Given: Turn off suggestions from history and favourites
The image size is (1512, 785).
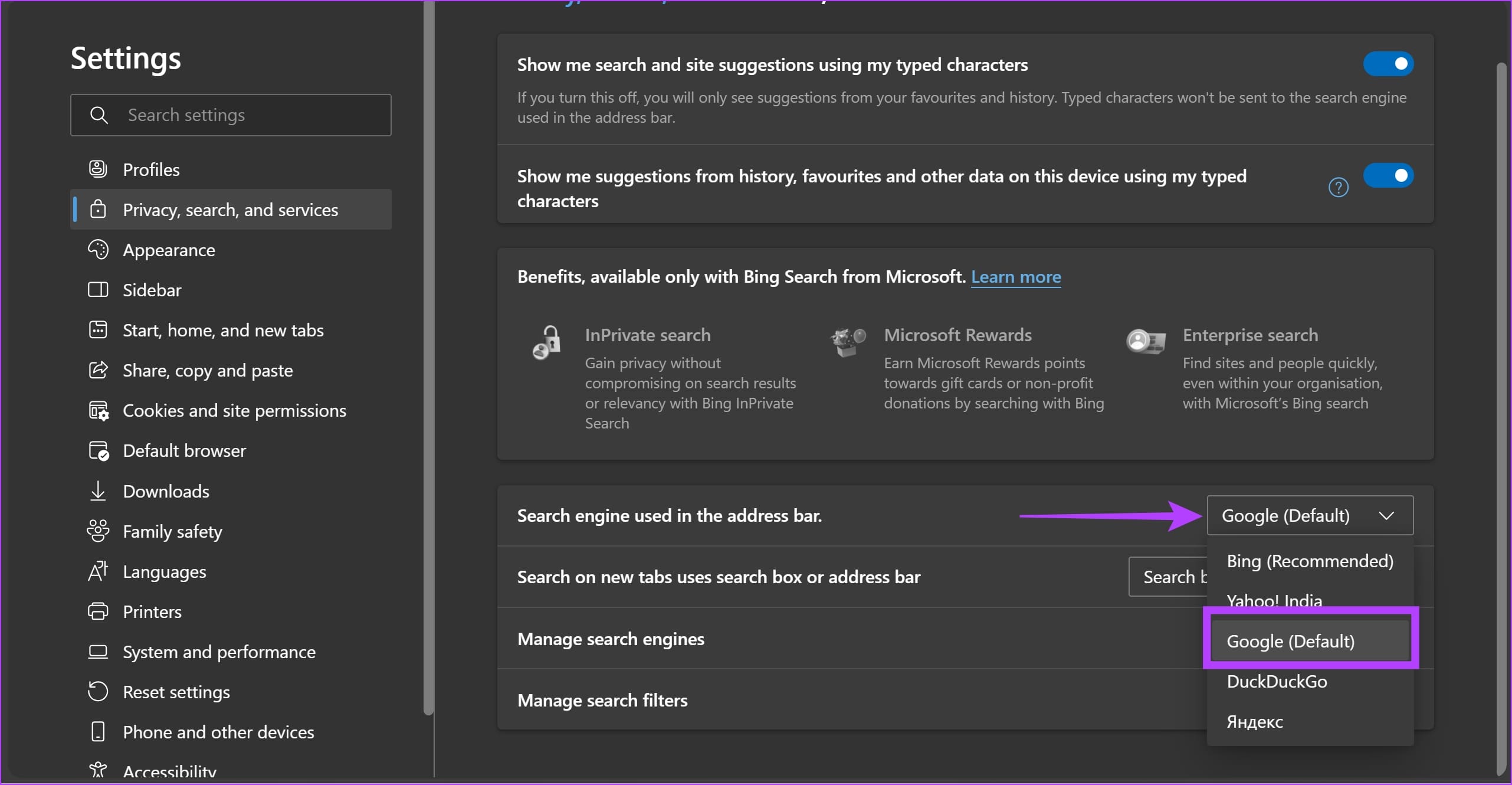Looking at the screenshot, I should pyautogui.click(x=1389, y=175).
